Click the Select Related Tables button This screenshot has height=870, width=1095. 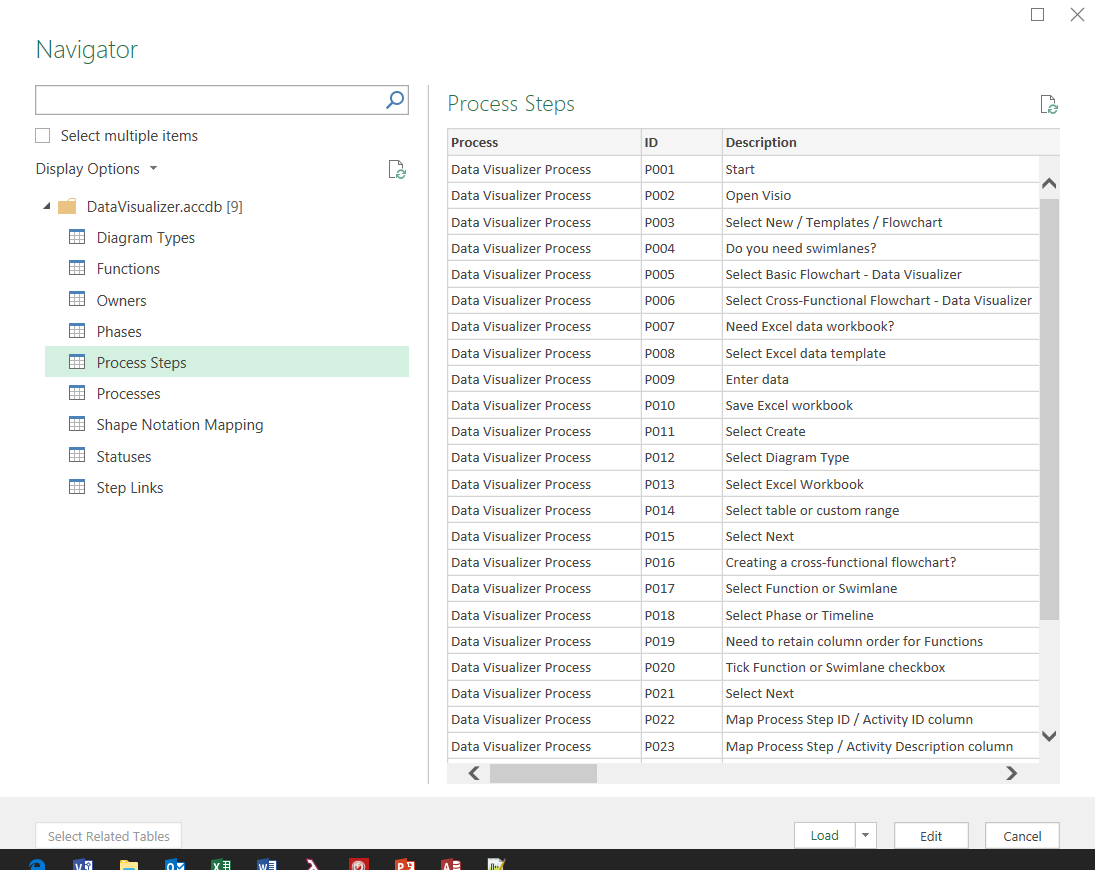(x=108, y=835)
